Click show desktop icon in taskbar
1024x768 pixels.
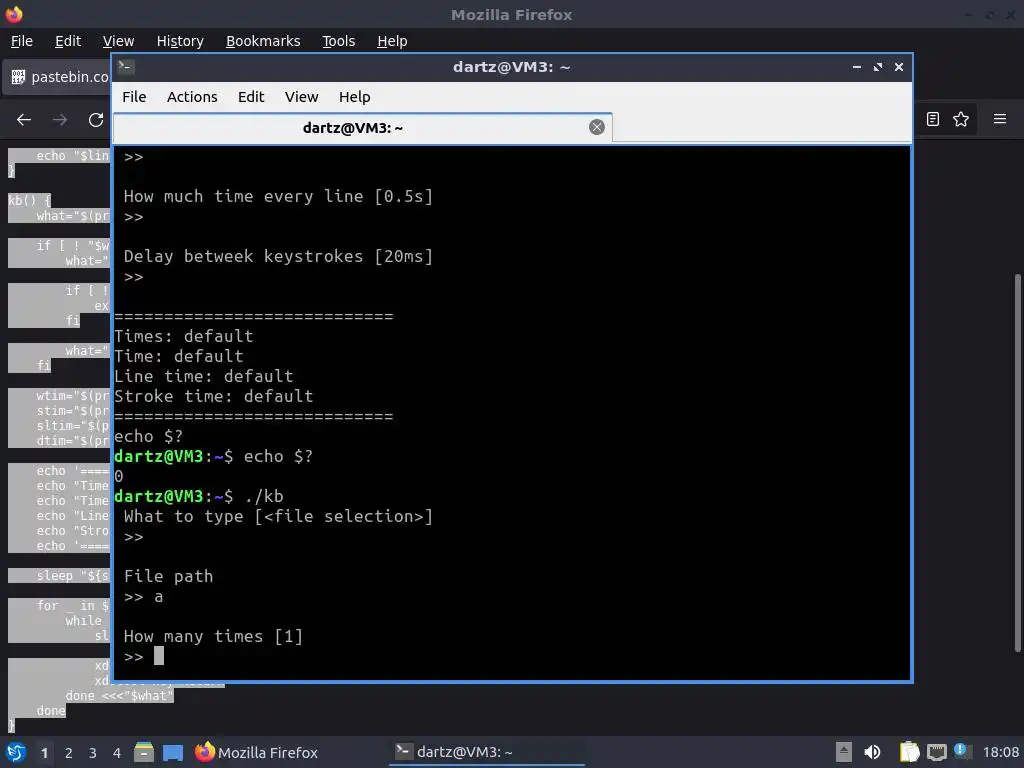point(172,752)
